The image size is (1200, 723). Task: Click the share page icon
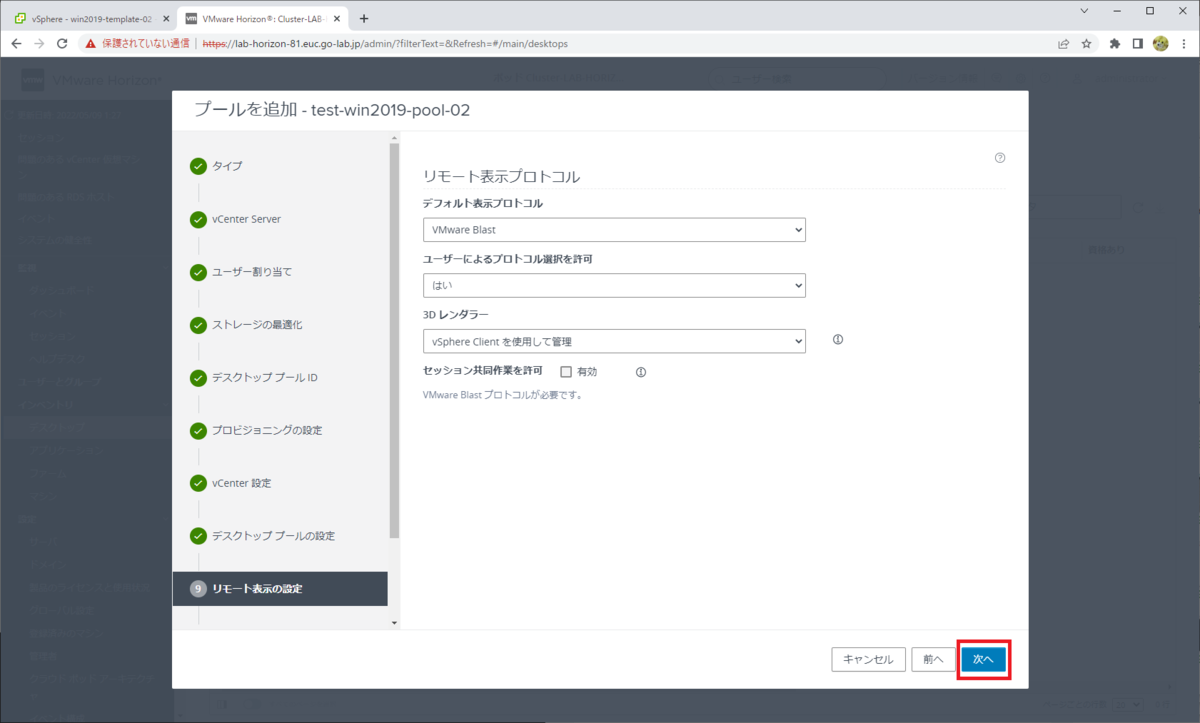click(x=1063, y=44)
